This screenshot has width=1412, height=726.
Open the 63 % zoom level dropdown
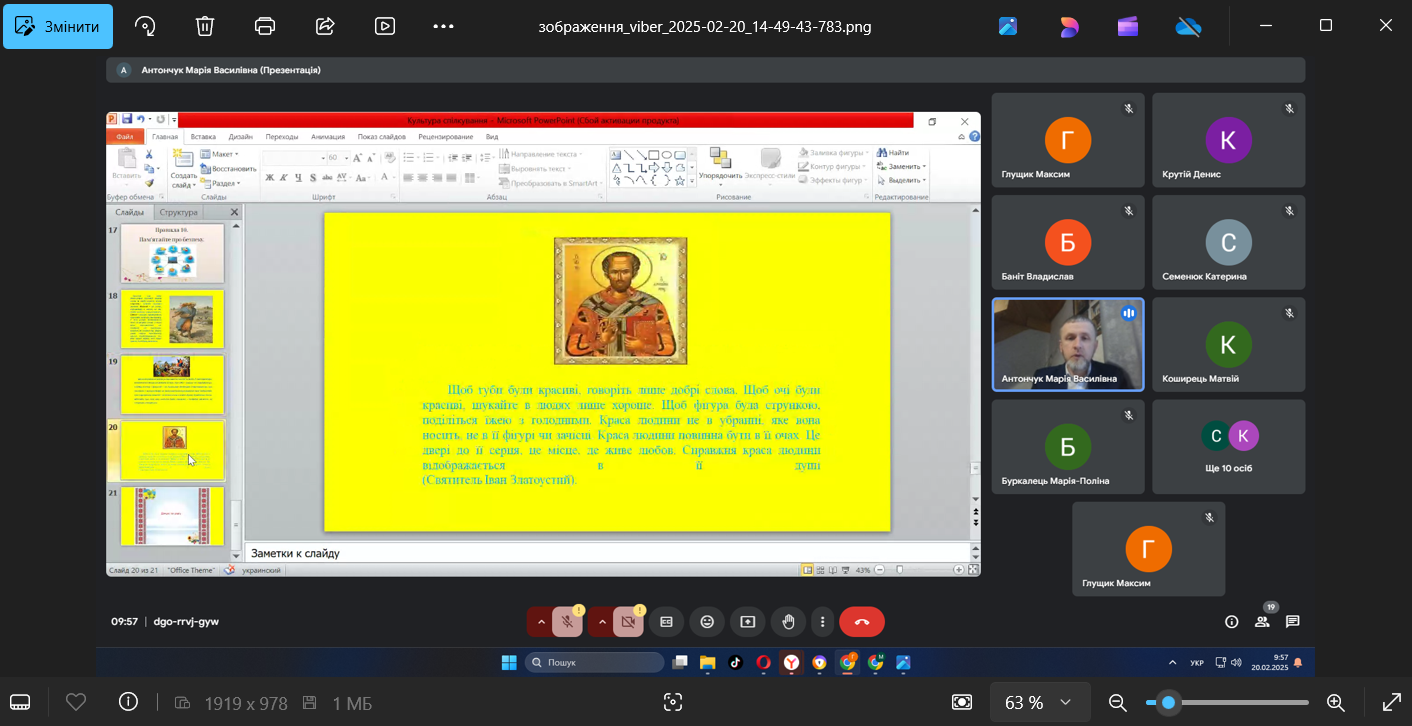1038,702
